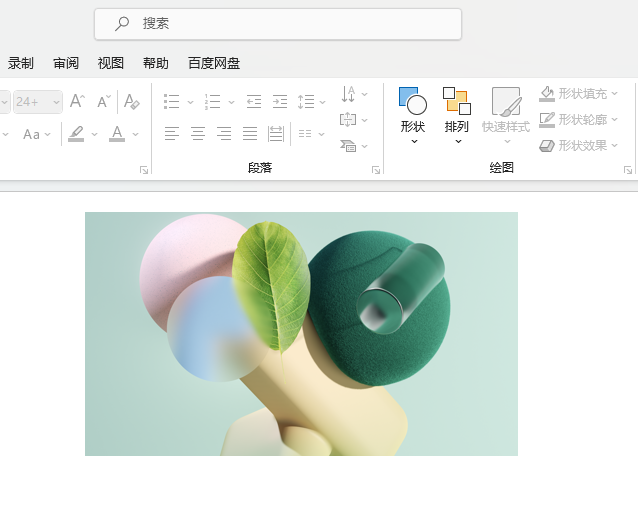Expand 形状轮廓 dropdown arrow
The width and height of the screenshot is (638, 511).
(614, 120)
